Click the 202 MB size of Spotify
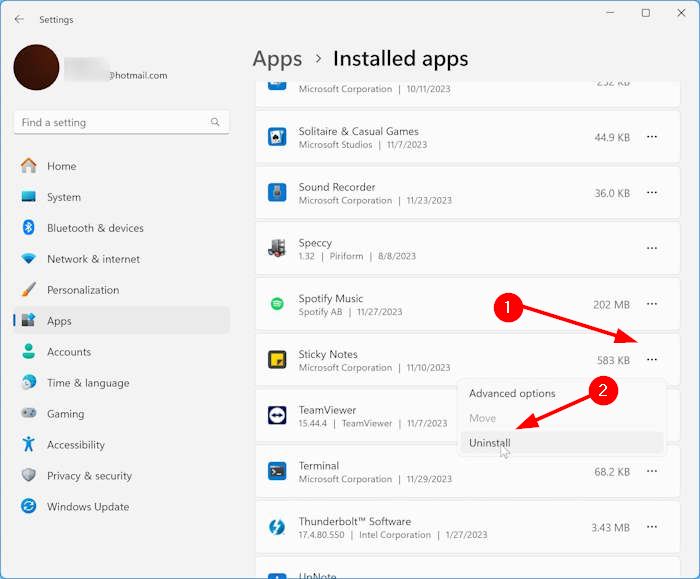Screen dimensions: 700x579 pyautogui.click(x=611, y=305)
